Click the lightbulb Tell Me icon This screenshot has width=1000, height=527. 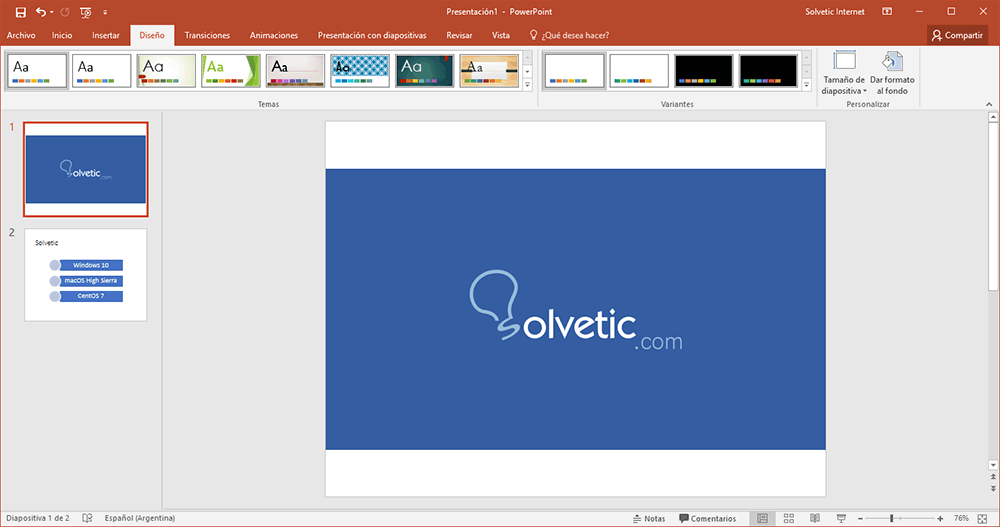click(534, 35)
